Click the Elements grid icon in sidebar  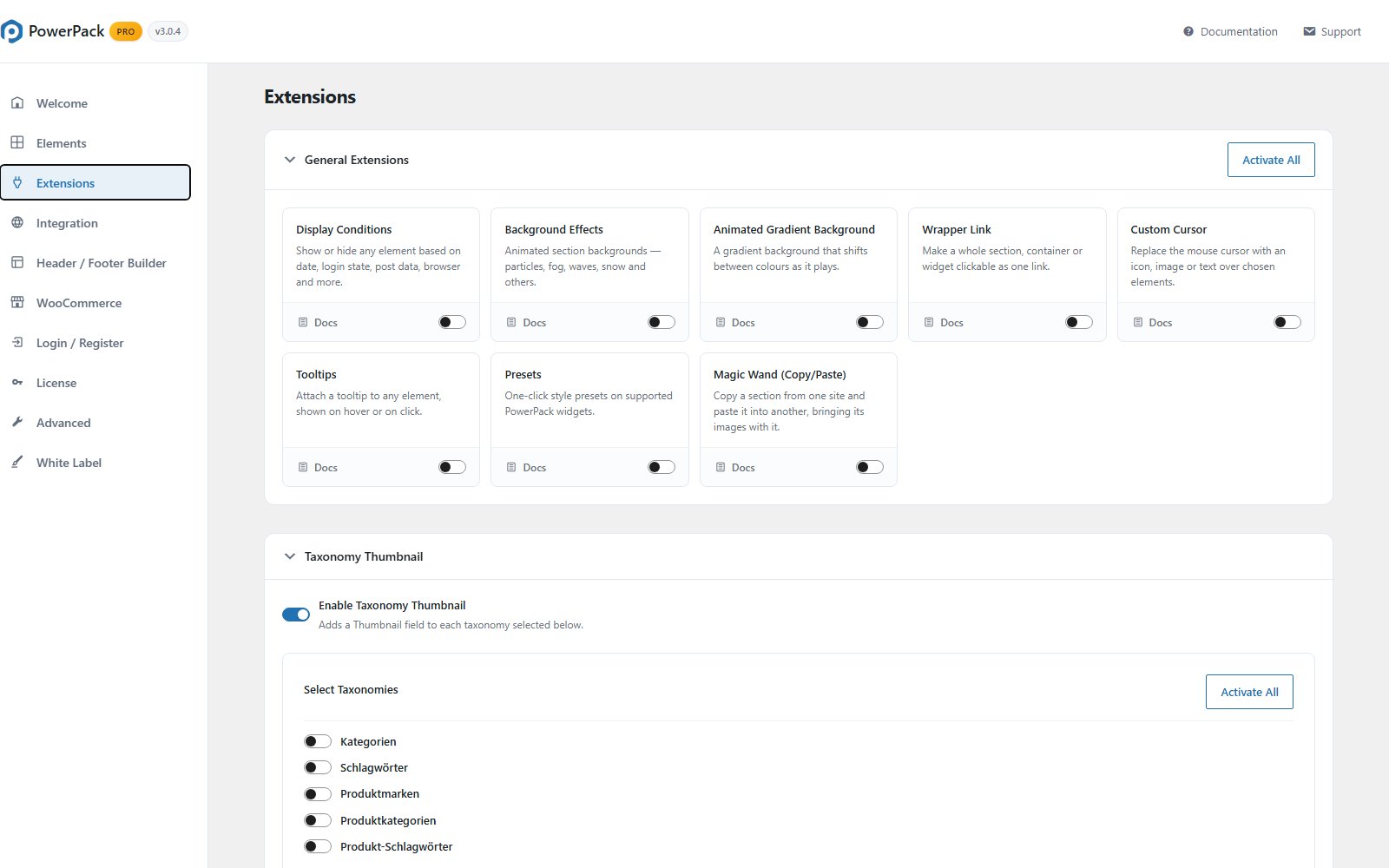[x=17, y=143]
